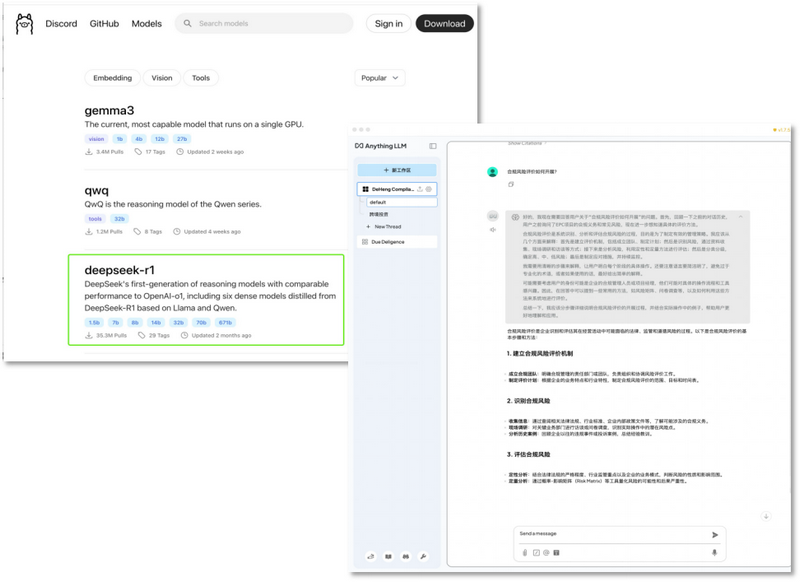Select the 671b tag under deepseek-r1
The height and width of the screenshot is (582, 800).
225,322
